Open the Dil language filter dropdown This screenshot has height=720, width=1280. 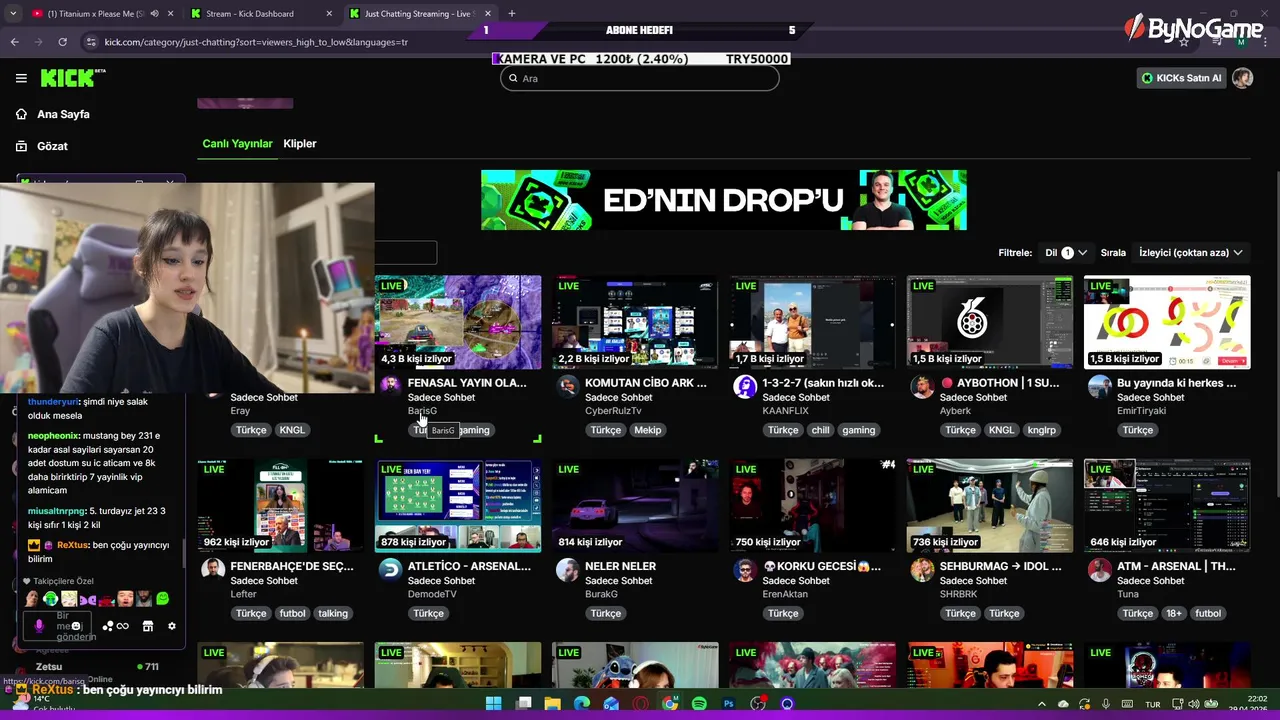coord(1066,253)
